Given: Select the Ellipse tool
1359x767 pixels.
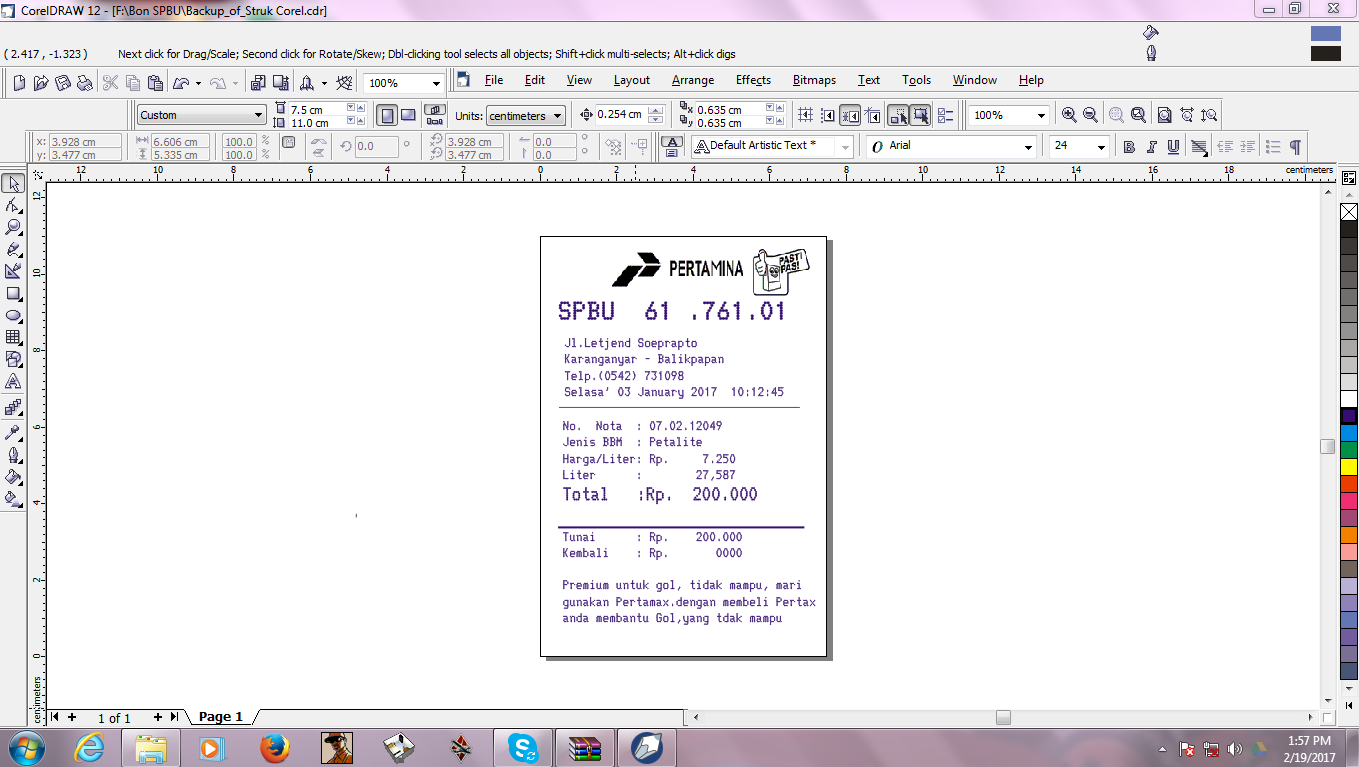Looking at the screenshot, I should pyautogui.click(x=13, y=316).
